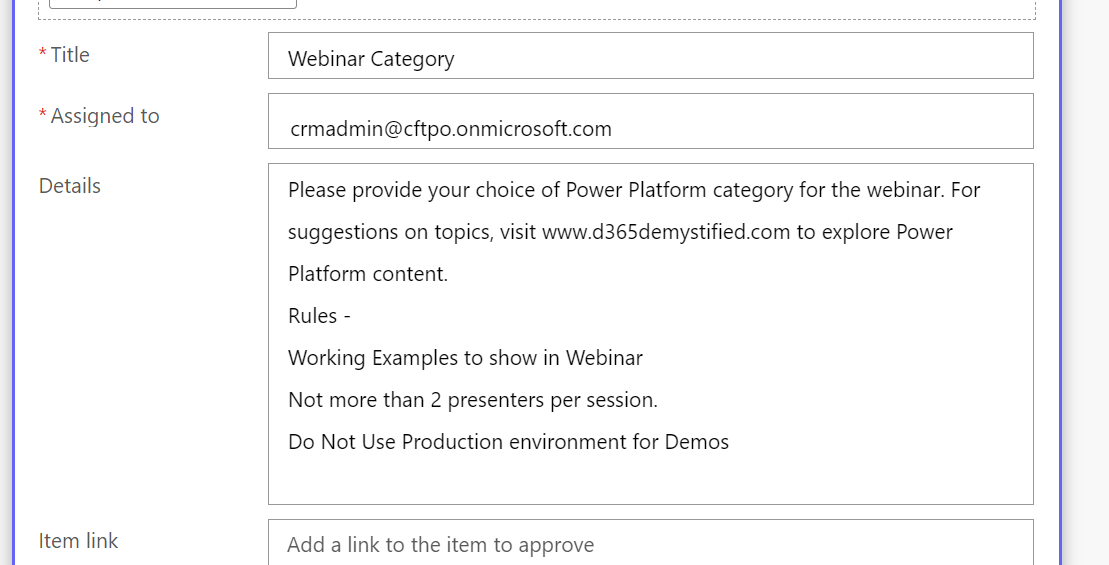Place cursor on www.d365demystified.com text

(x=666, y=232)
